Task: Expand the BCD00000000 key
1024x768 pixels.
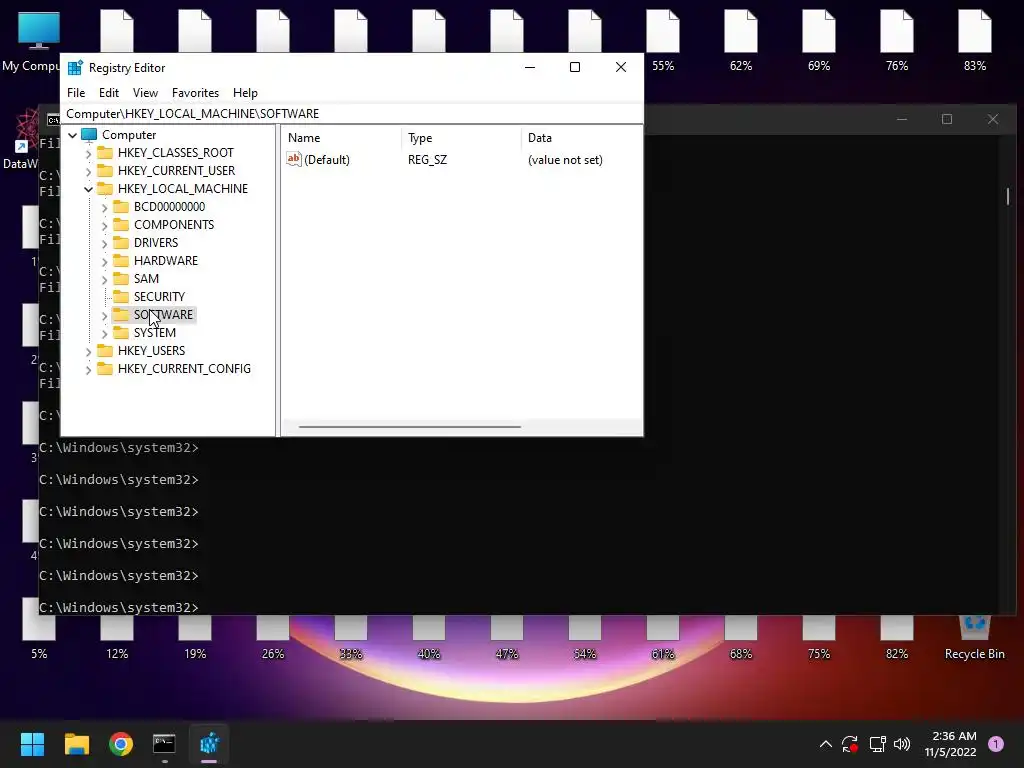Action: coord(104,207)
